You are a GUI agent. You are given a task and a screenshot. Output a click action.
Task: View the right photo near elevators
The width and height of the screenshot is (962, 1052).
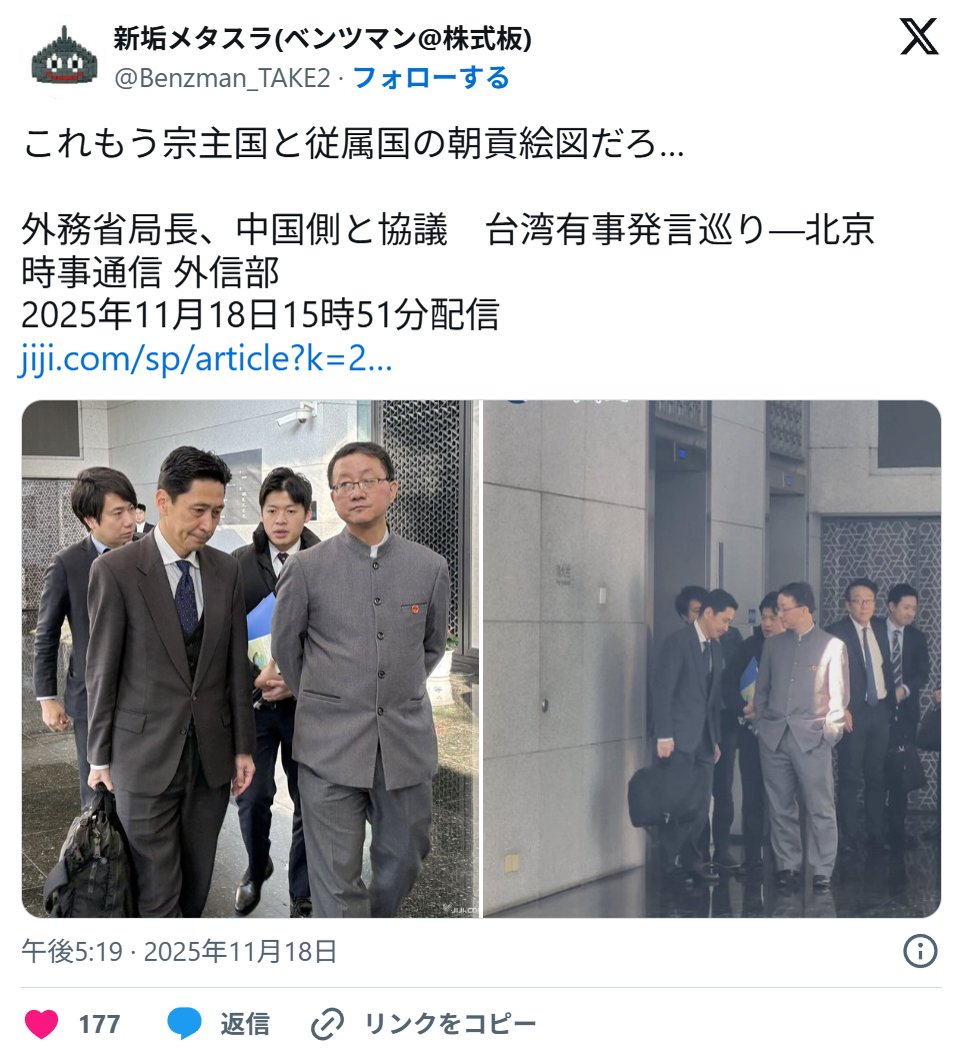[712, 659]
